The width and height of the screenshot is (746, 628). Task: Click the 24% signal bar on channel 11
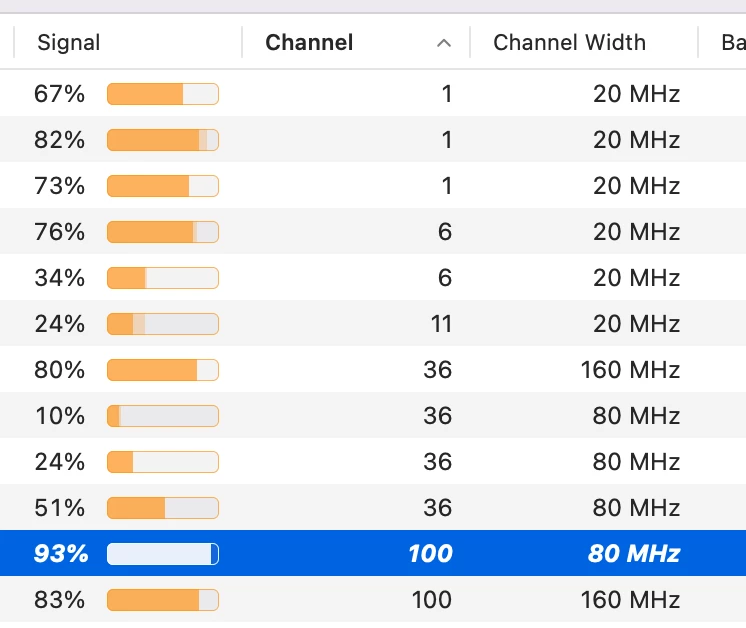(162, 324)
